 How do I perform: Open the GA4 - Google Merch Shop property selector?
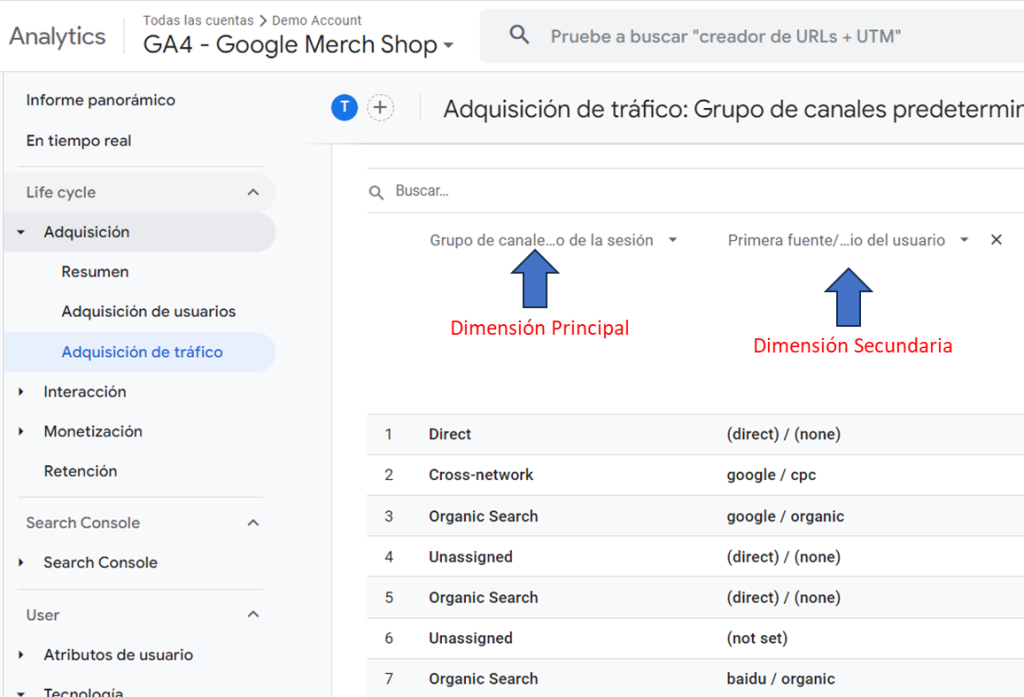298,45
